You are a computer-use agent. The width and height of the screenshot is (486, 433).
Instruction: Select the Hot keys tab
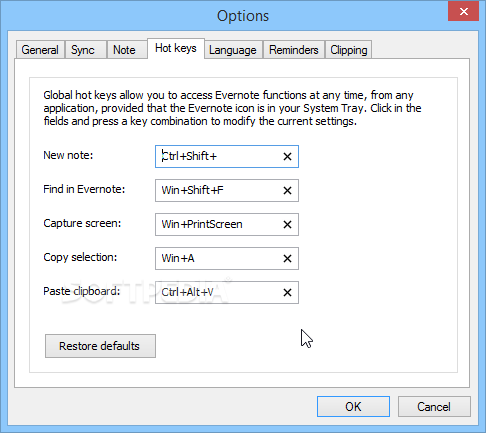tap(176, 49)
